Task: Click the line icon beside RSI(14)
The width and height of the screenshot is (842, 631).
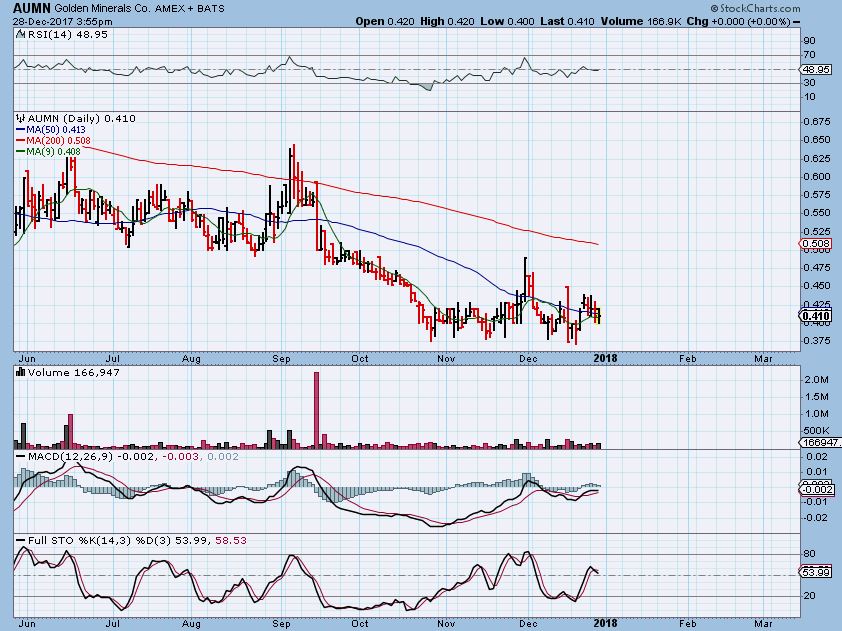Action: pos(19,34)
